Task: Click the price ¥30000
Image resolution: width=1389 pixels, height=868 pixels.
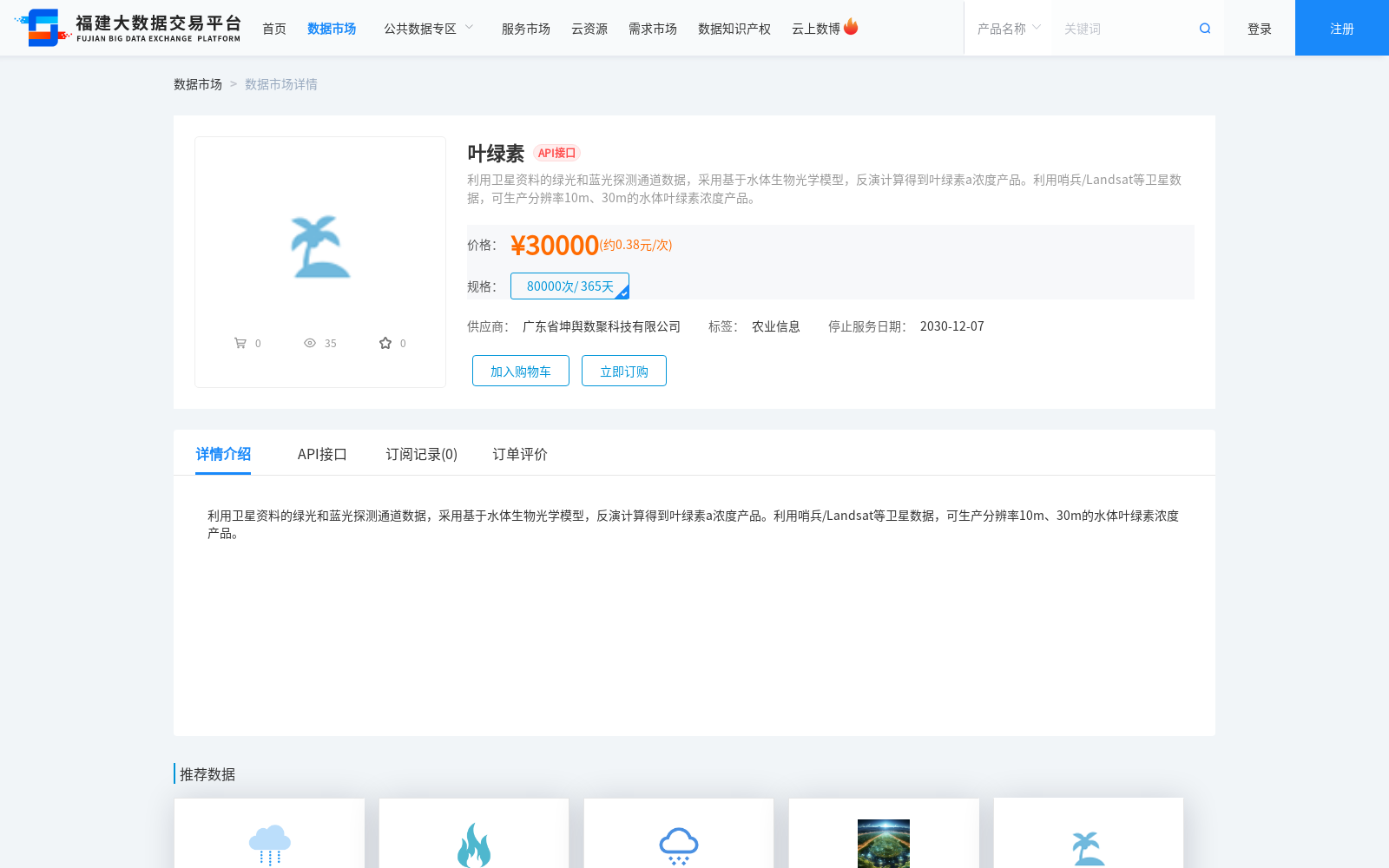Action: [555, 245]
